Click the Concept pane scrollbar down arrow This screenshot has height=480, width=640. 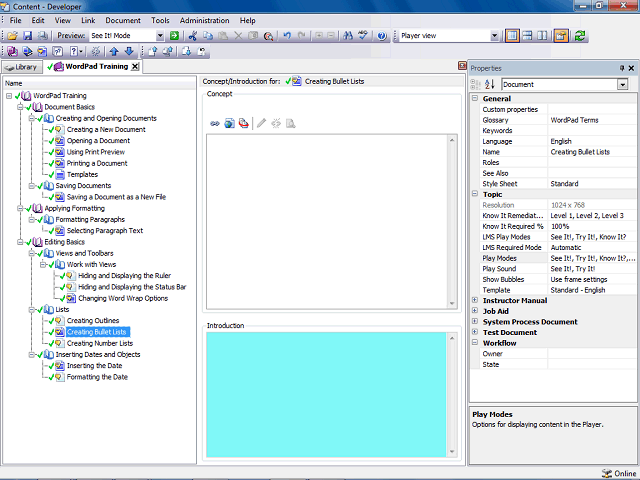(452, 304)
